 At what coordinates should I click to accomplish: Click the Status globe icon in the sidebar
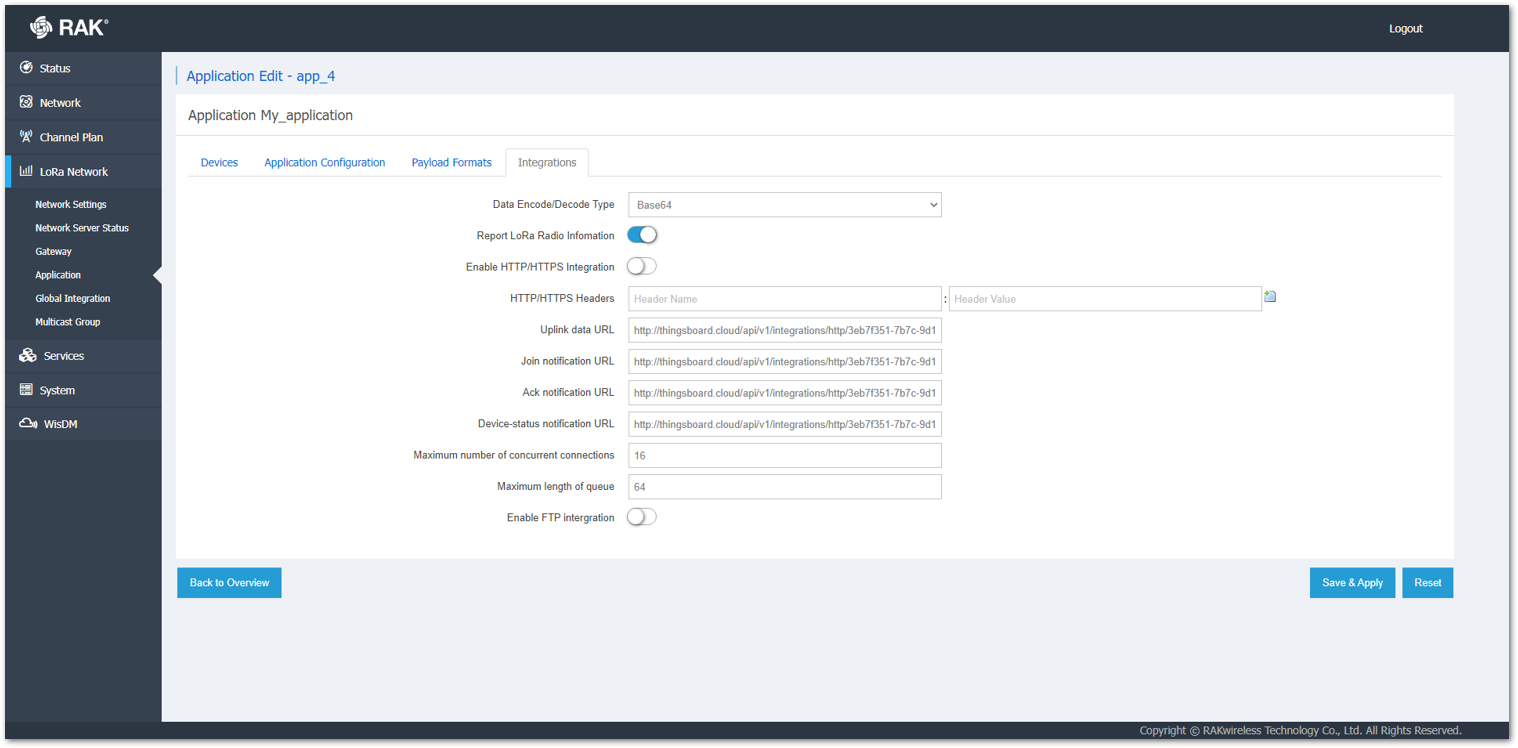25,68
